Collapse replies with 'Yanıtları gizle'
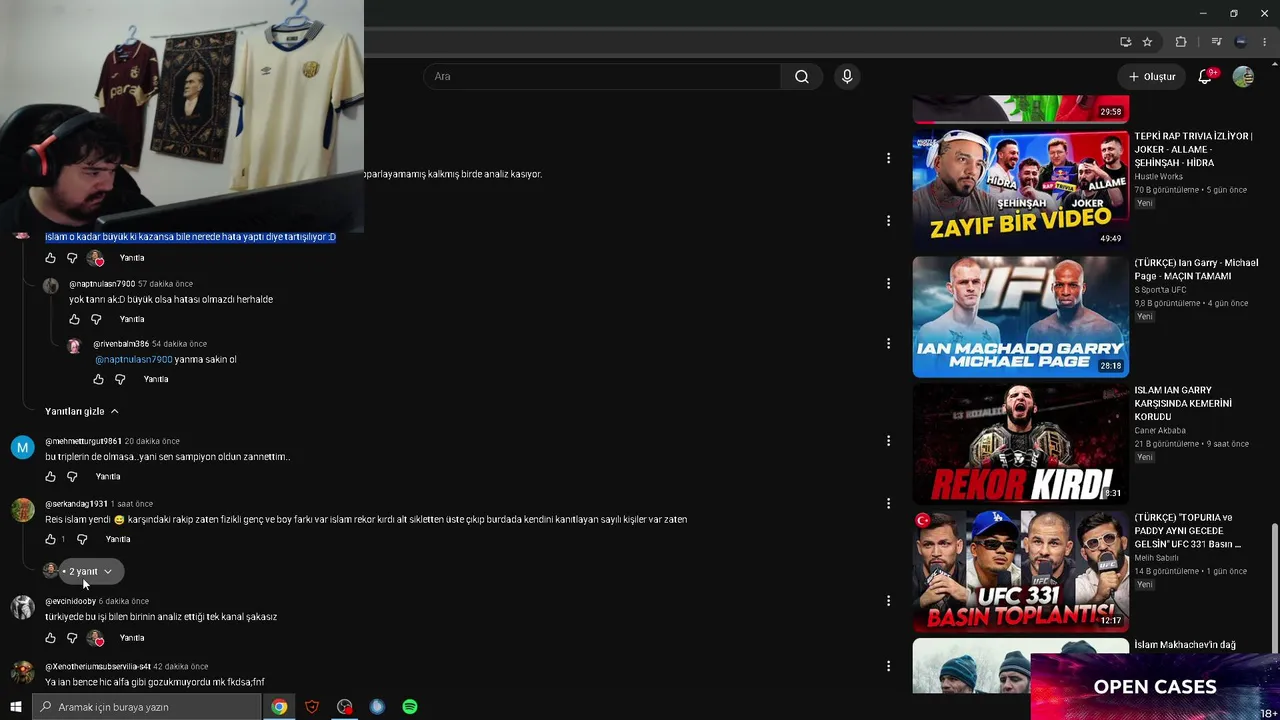Image resolution: width=1280 pixels, height=720 pixels. point(82,411)
